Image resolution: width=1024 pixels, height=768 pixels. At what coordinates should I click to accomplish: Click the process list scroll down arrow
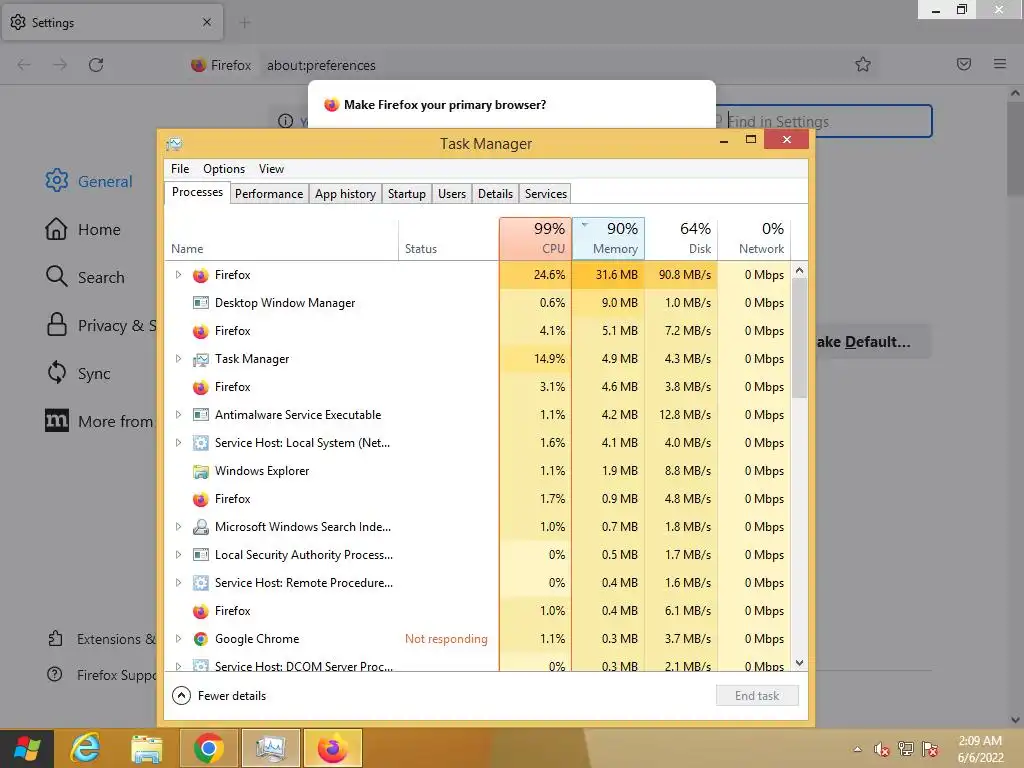(799, 663)
